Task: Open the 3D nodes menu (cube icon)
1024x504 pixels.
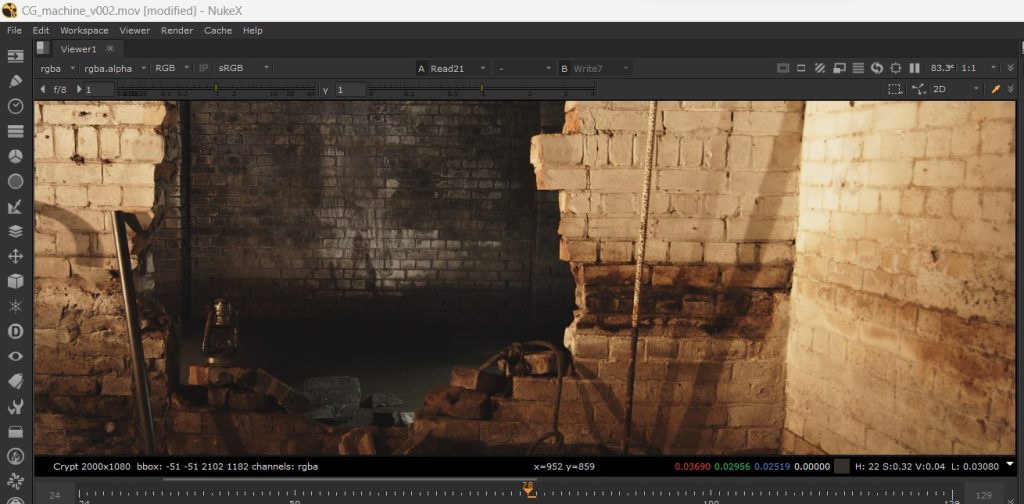Action: point(15,281)
